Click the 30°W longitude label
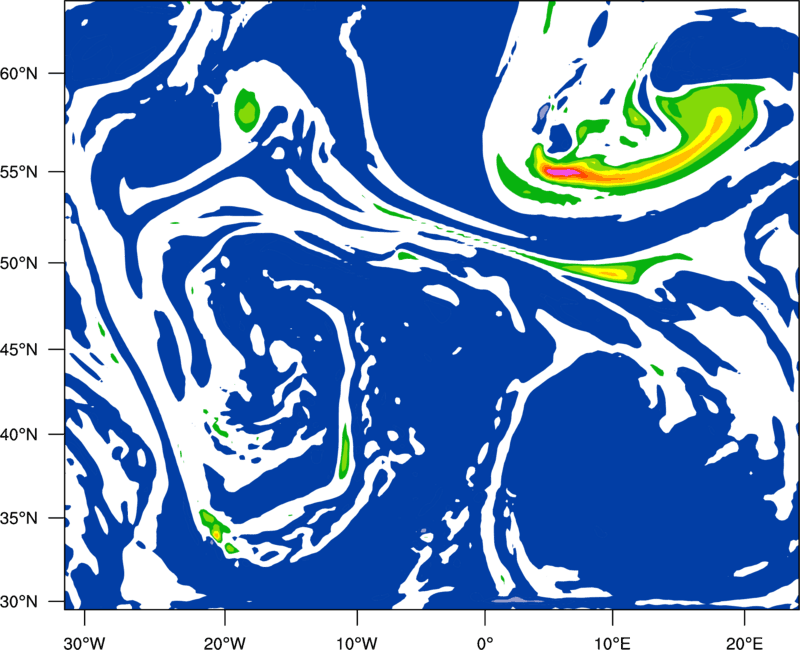Image resolution: width=800 pixels, height=650 pixels. (x=84, y=643)
